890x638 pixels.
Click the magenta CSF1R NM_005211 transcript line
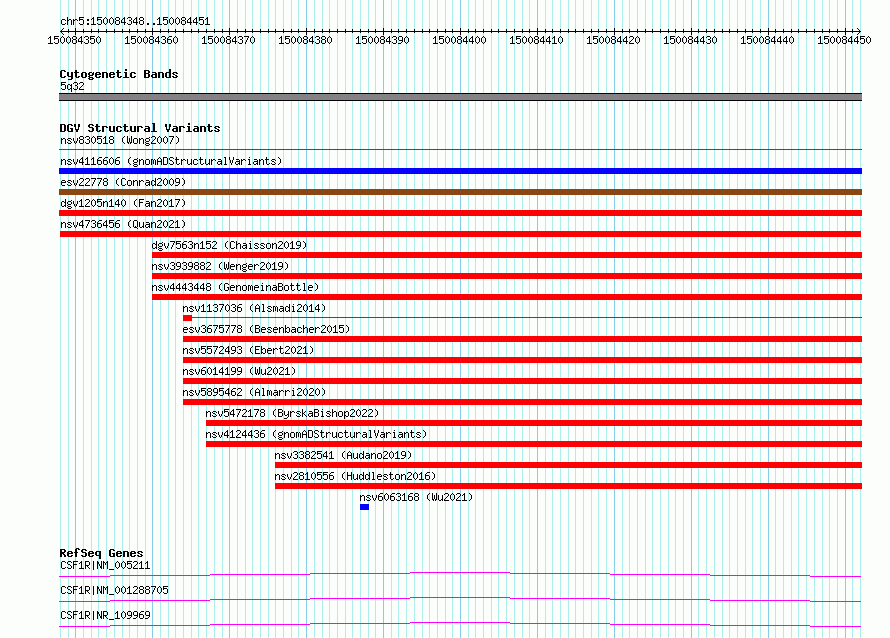point(460,574)
